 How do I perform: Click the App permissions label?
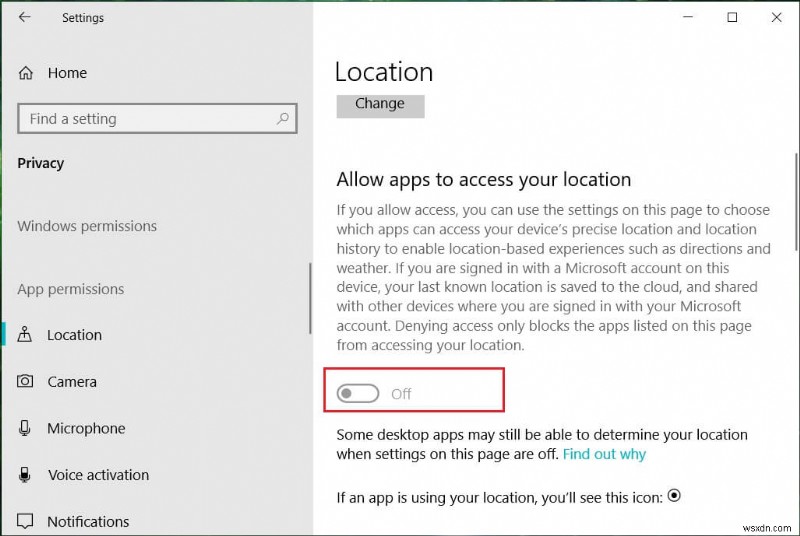[71, 289]
